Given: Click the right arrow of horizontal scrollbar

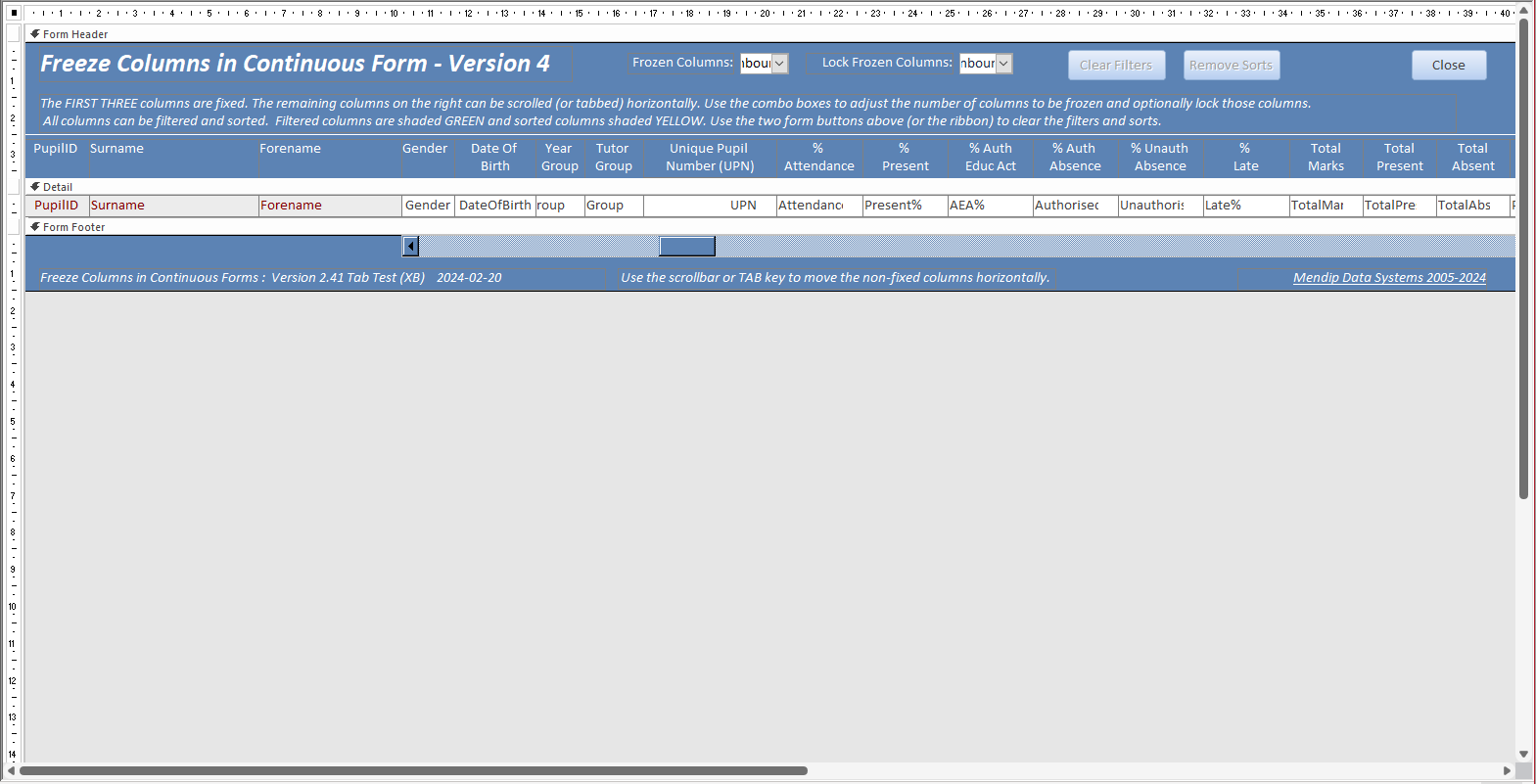Looking at the screenshot, I should (x=1508, y=770).
